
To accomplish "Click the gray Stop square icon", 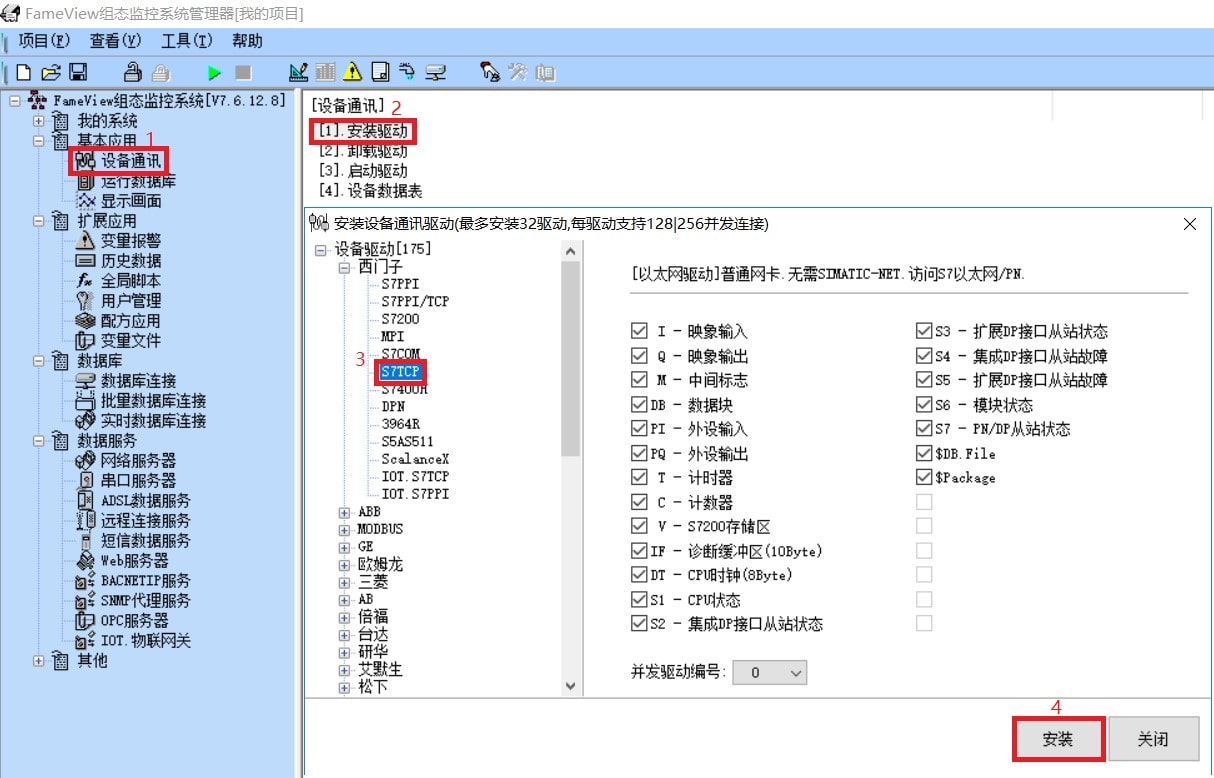I will pos(242,73).
